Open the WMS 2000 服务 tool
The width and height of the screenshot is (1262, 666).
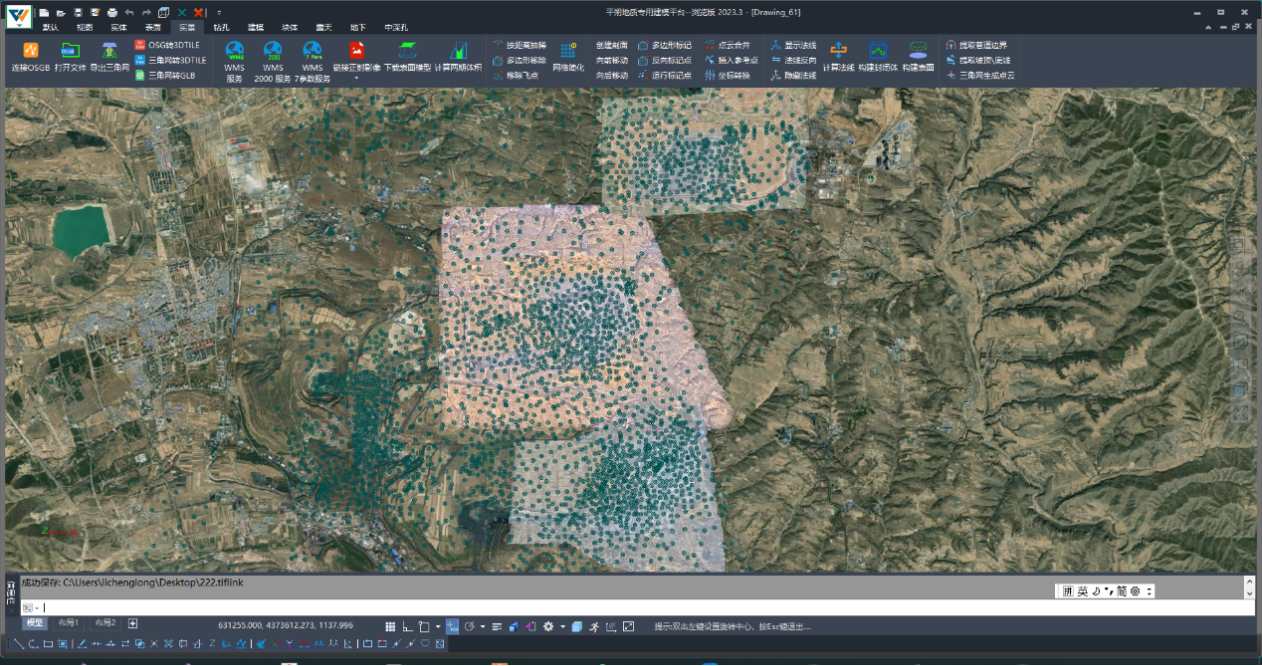click(273, 51)
